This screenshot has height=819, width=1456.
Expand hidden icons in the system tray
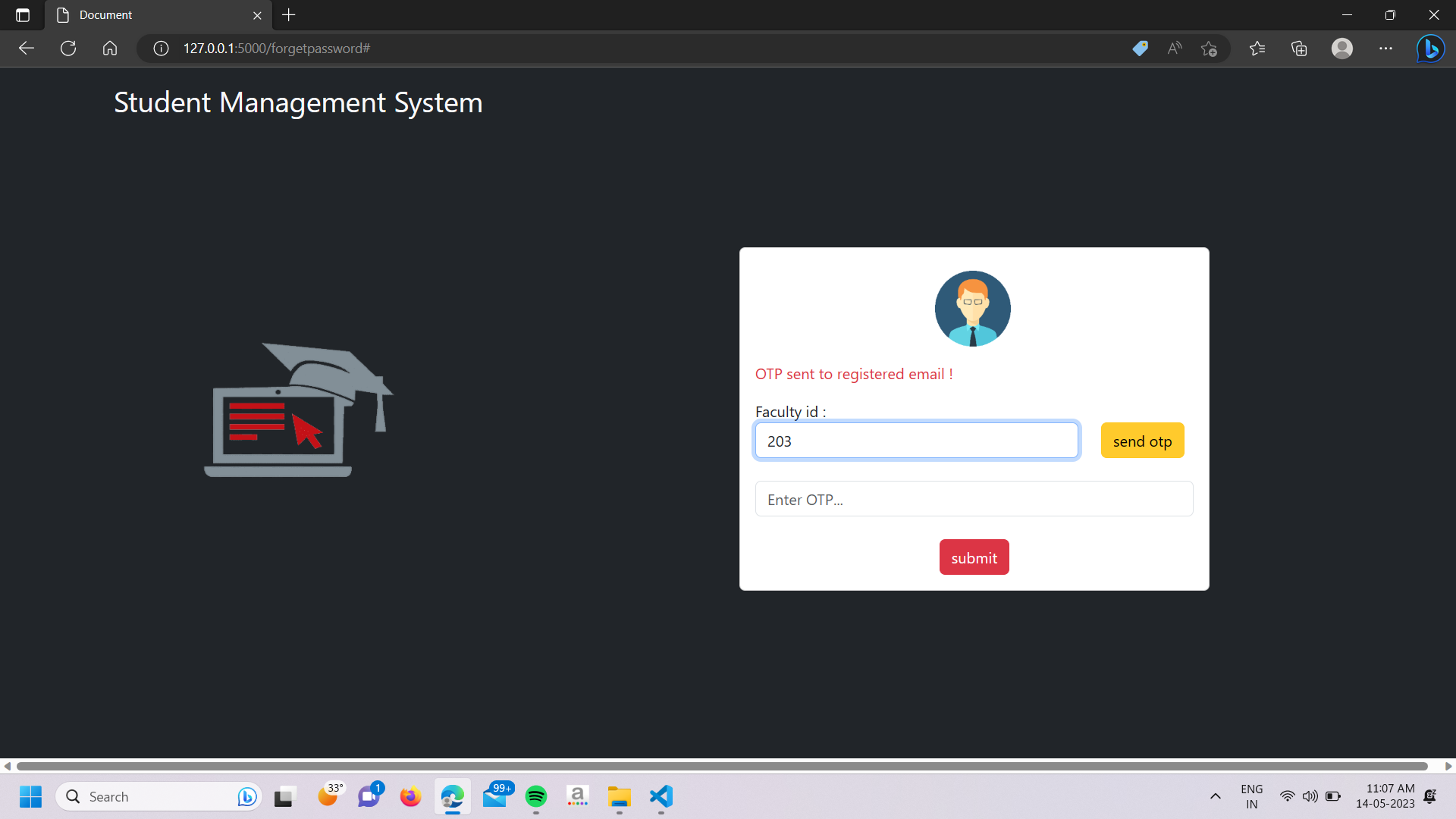[x=1215, y=796]
